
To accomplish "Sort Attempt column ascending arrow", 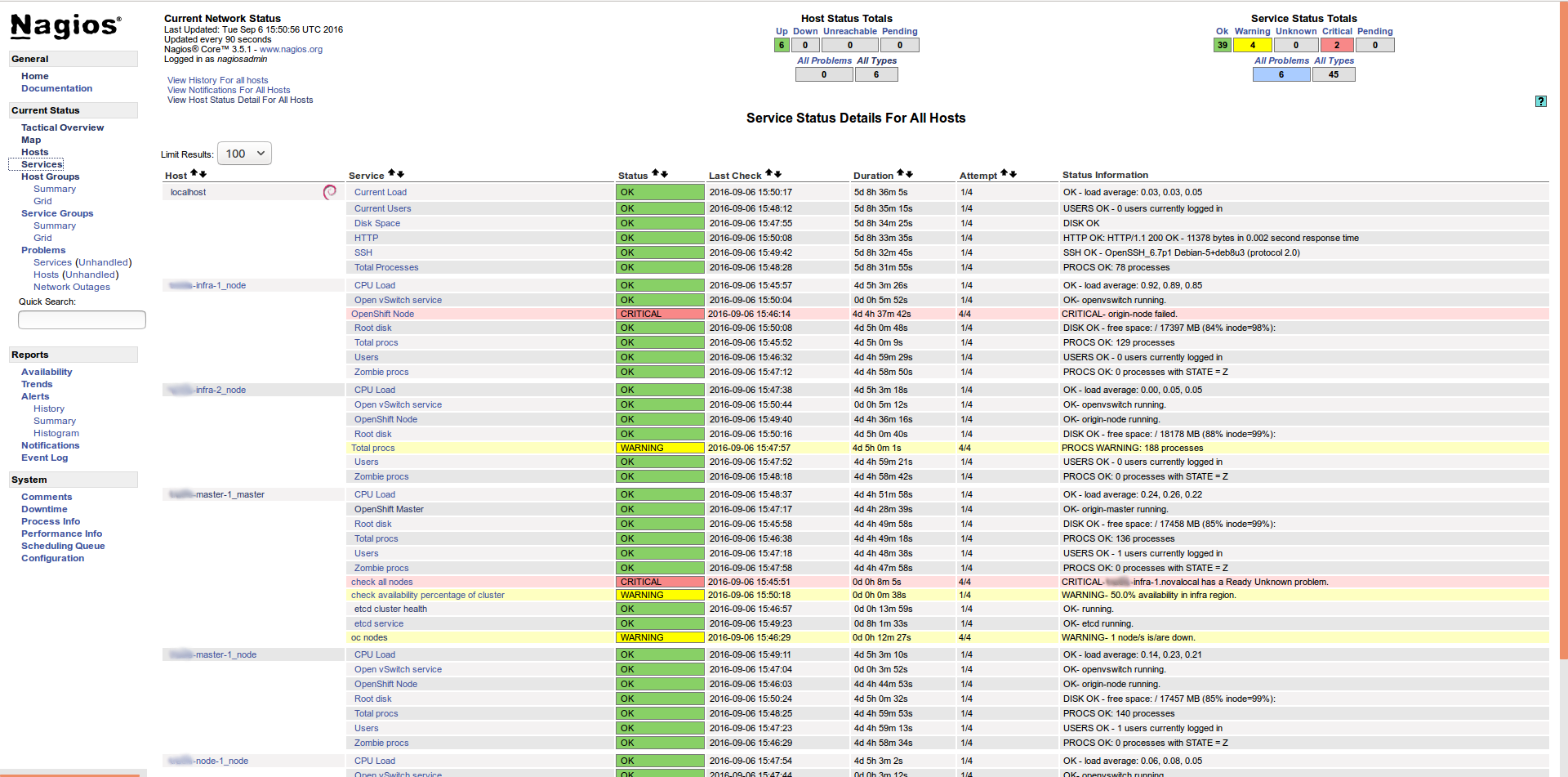I will pyautogui.click(x=1004, y=173).
